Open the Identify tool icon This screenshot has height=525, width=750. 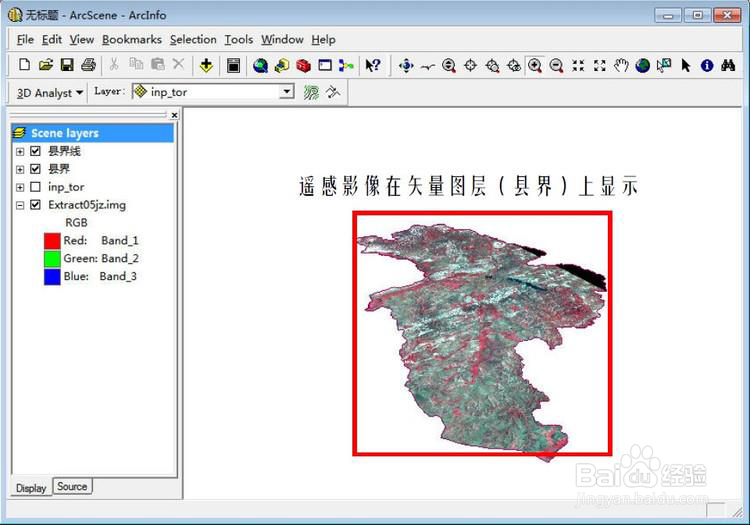coord(707,65)
